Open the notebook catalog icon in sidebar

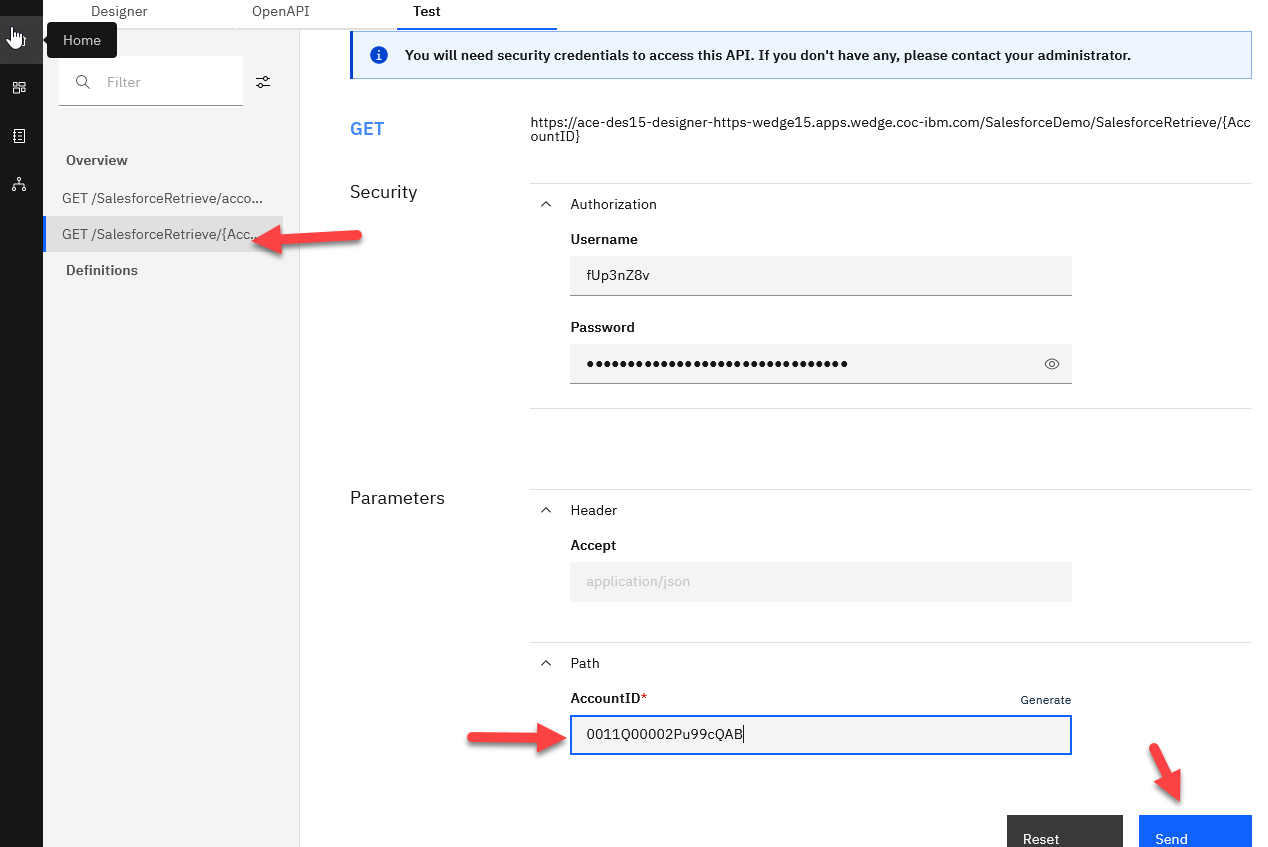19,136
